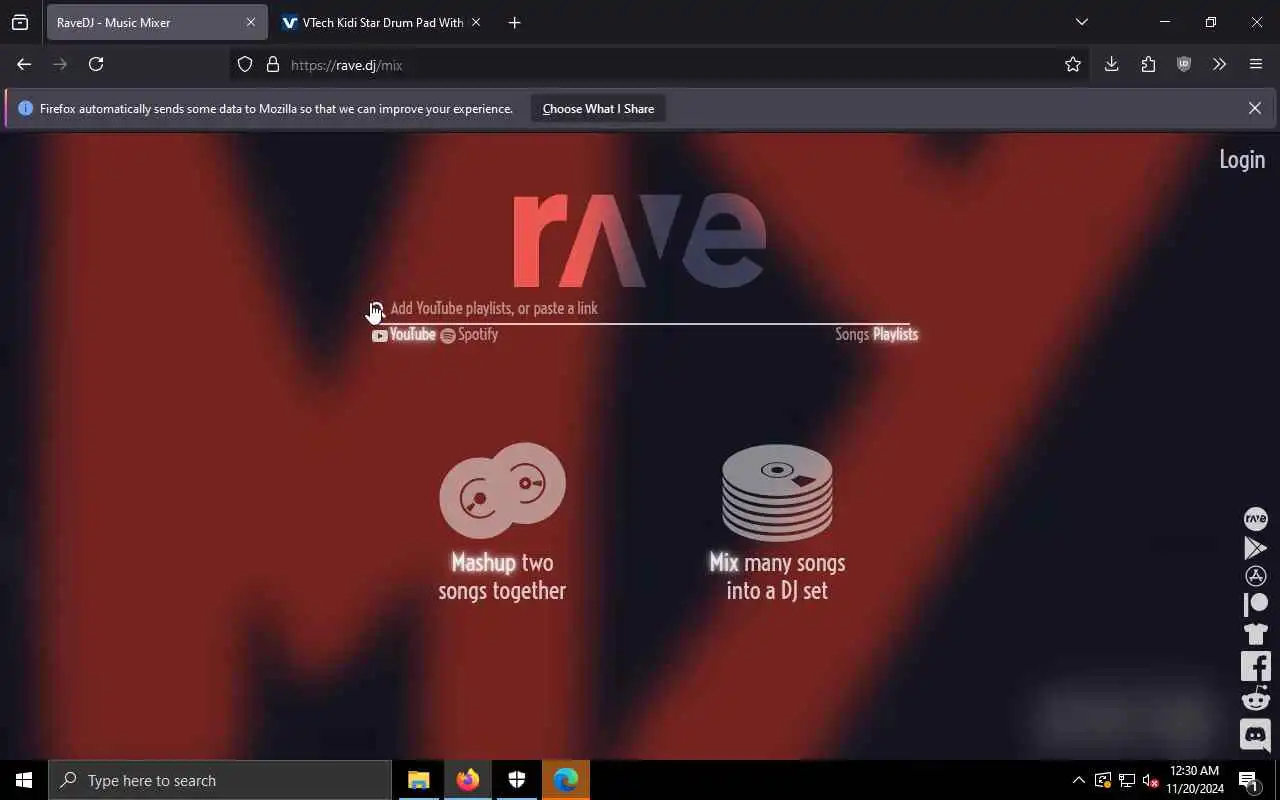Show more tools chevron in toolbar
The width and height of the screenshot is (1280, 800).
[x=1219, y=64]
